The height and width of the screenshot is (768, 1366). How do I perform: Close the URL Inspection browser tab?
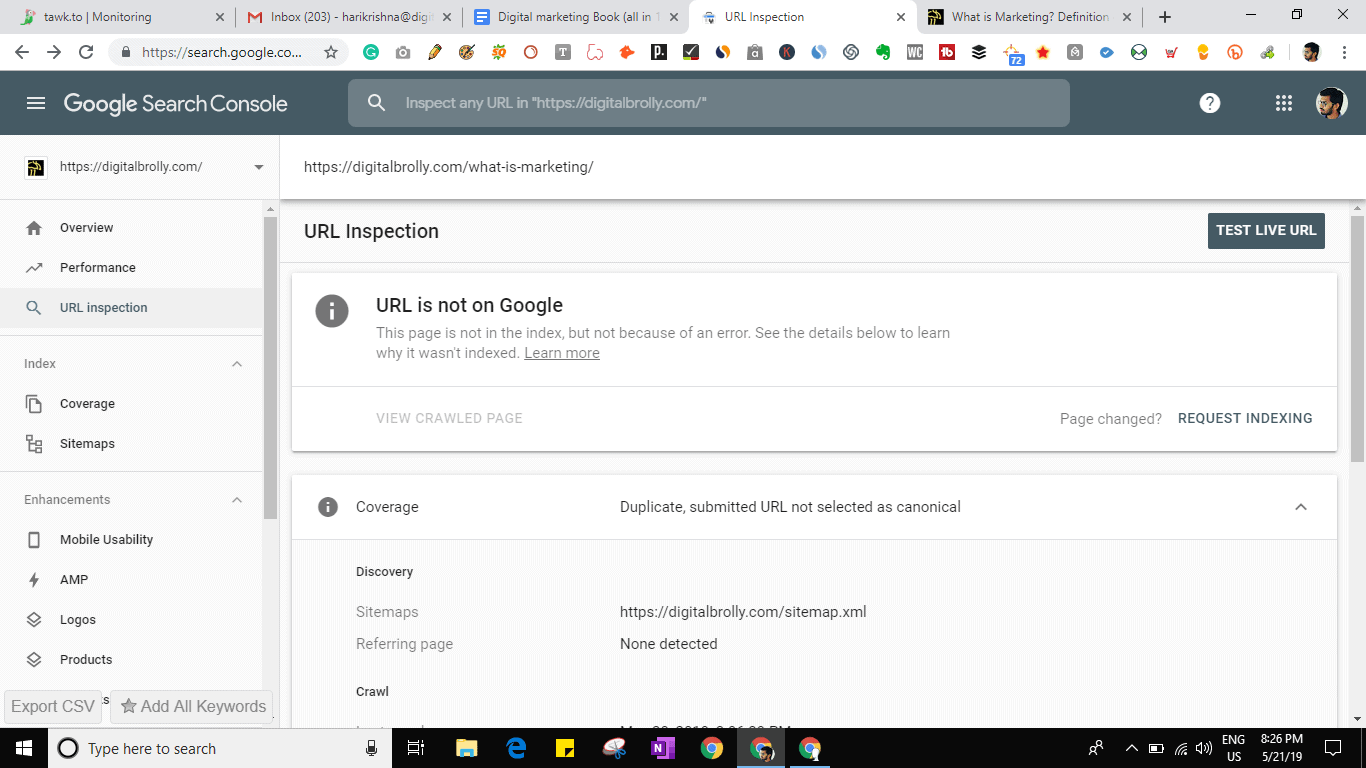(901, 17)
